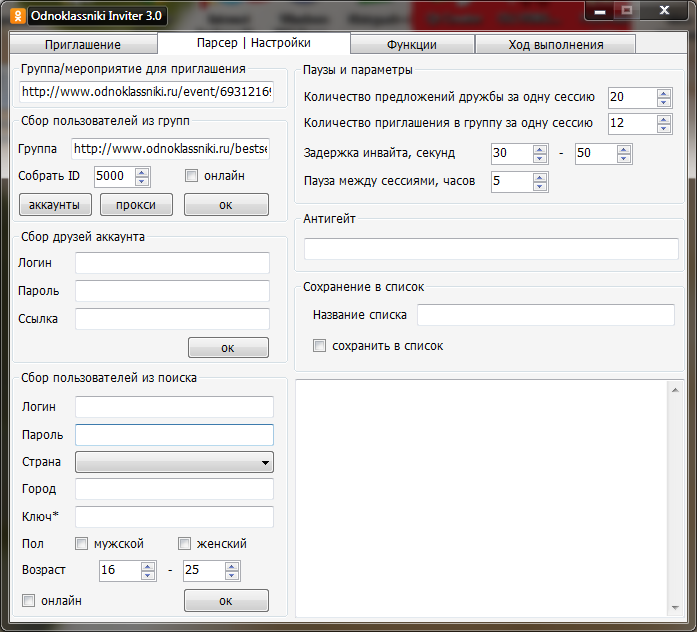Decrease friend requests per session count
The width and height of the screenshot is (697, 632).
point(664,102)
